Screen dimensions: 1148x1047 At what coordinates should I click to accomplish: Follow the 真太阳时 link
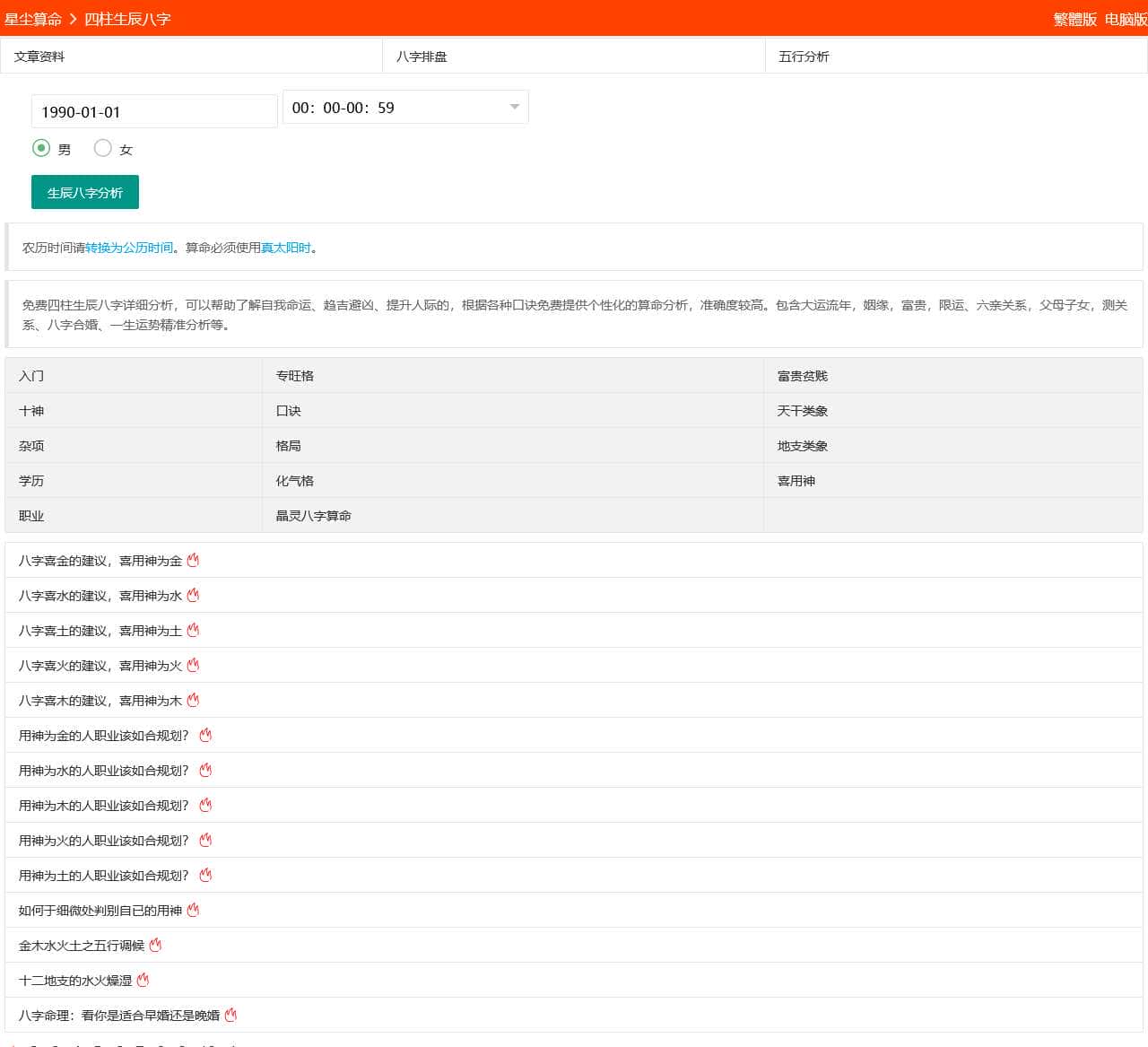286,248
